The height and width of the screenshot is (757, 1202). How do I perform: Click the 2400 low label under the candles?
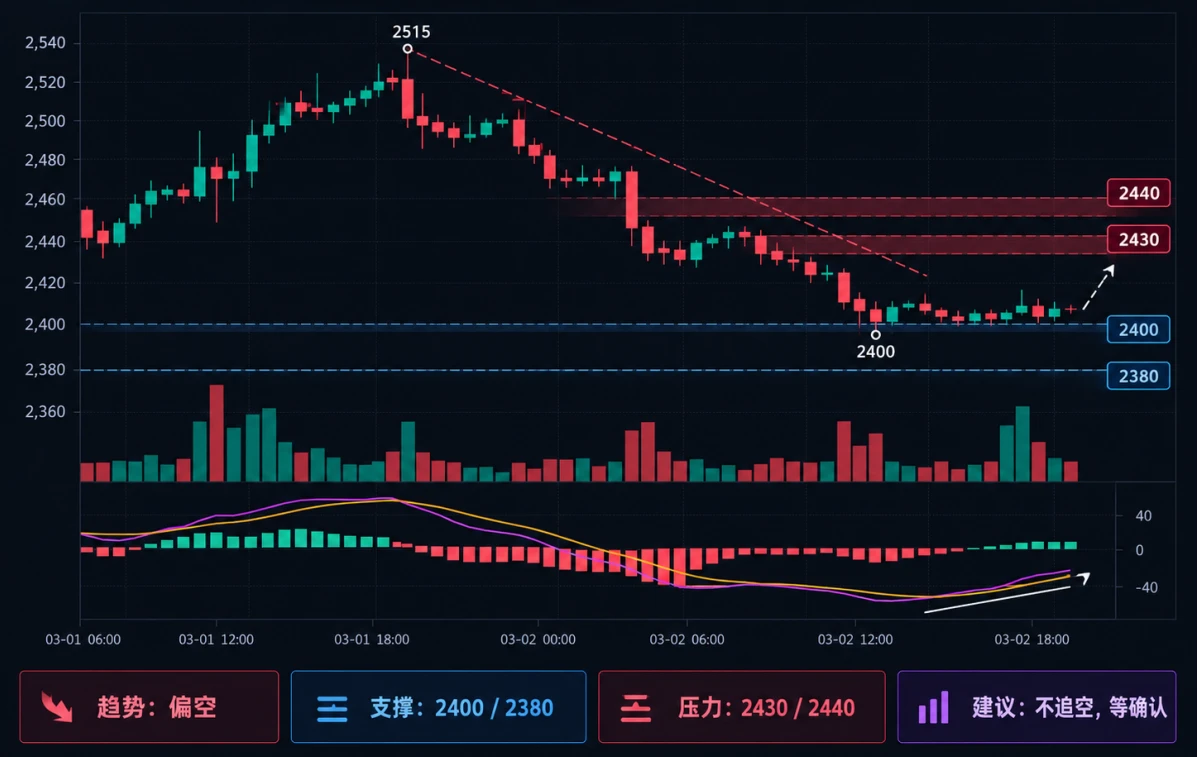point(876,351)
